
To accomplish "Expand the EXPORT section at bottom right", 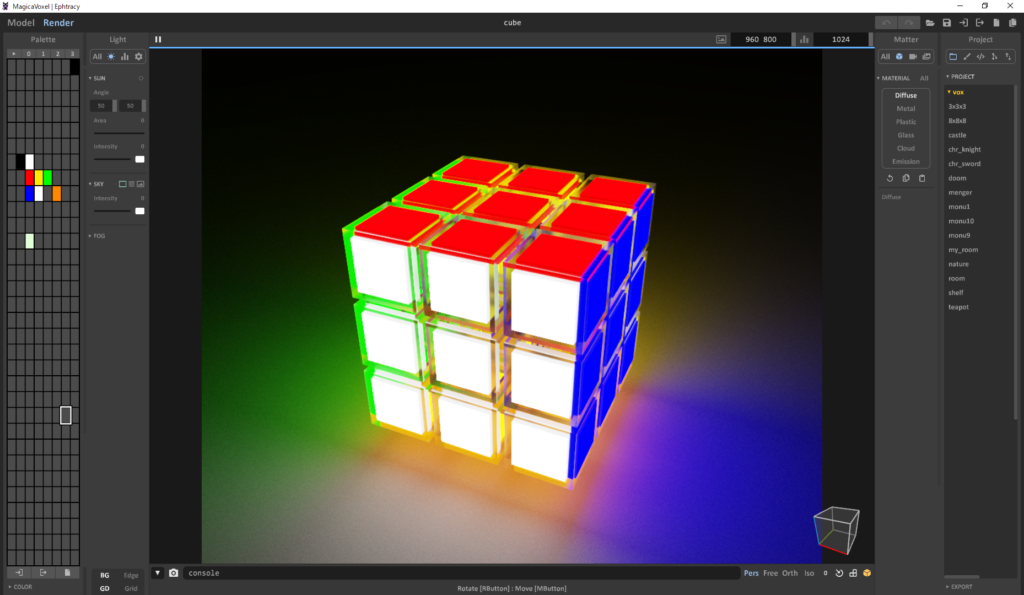I will point(961,587).
